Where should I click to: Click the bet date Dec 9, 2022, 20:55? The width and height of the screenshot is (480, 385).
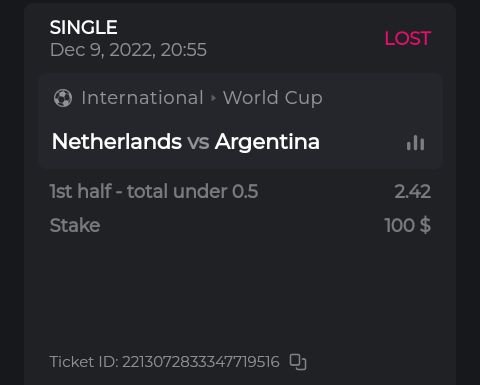pyautogui.click(x=128, y=50)
